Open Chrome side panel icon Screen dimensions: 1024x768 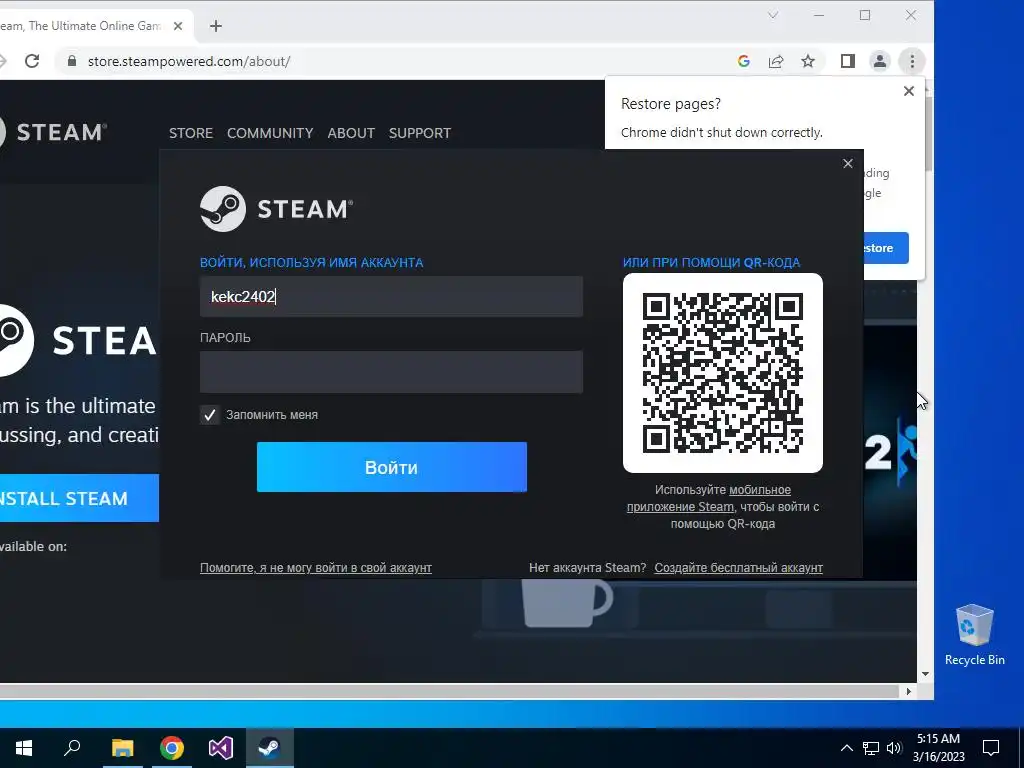pos(848,61)
